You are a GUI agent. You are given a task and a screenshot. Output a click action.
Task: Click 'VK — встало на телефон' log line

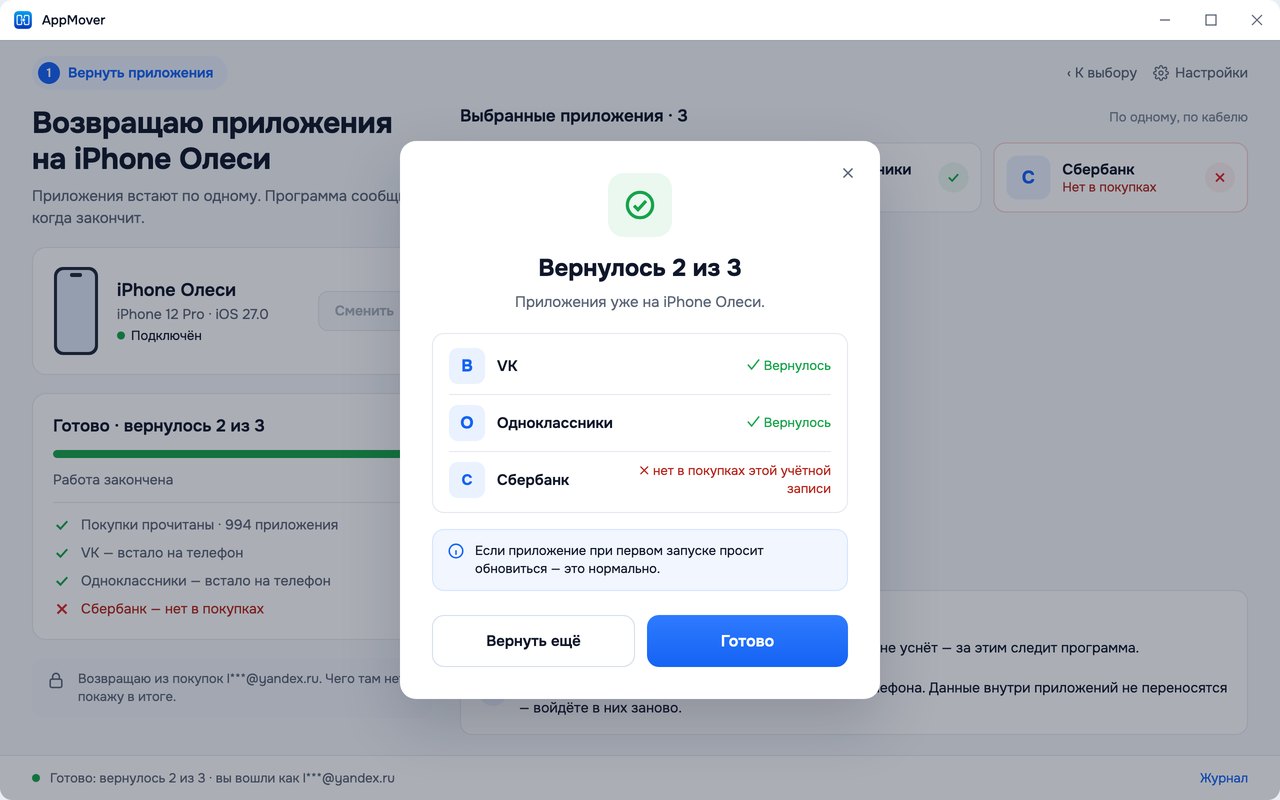tap(162, 553)
